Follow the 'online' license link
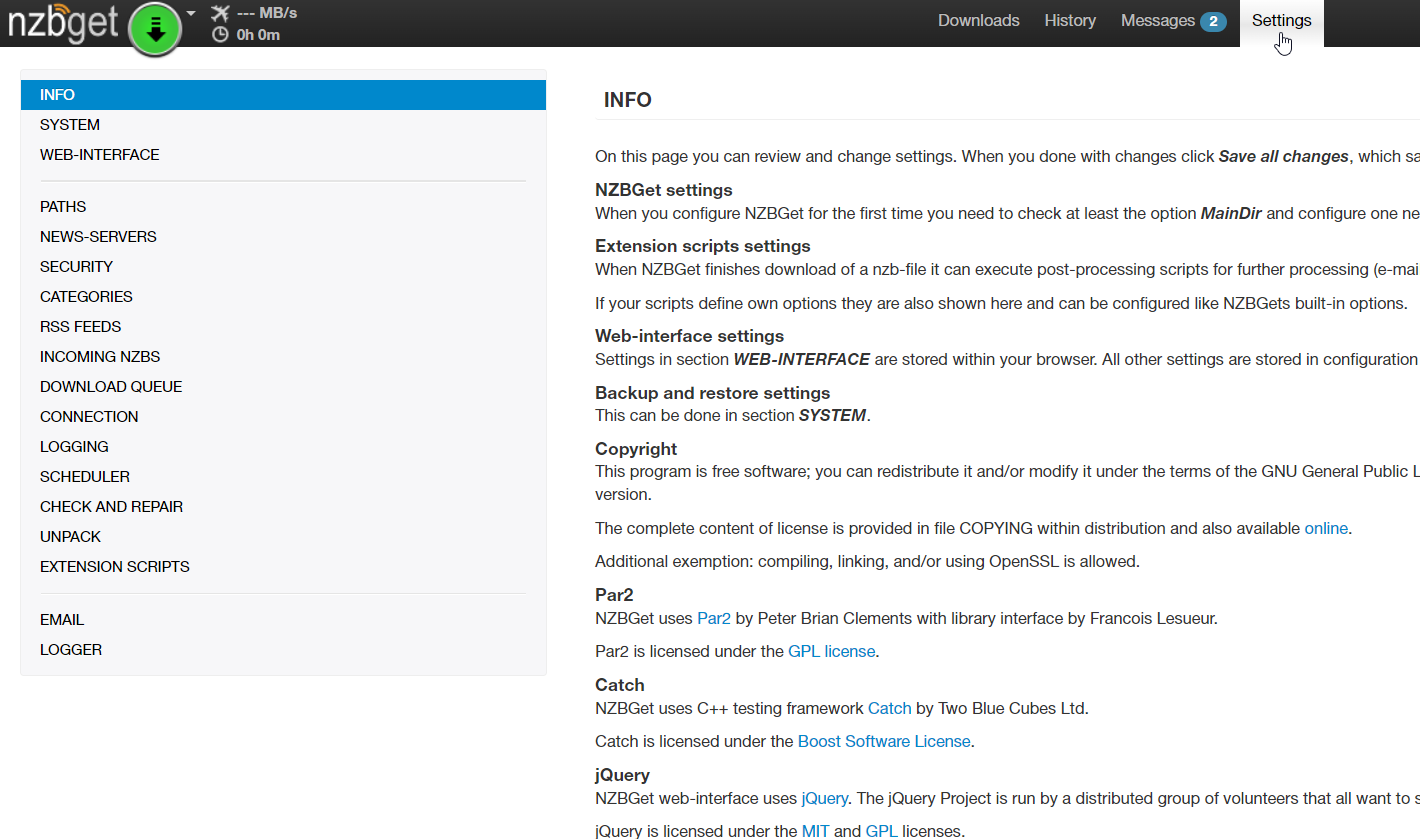The height and width of the screenshot is (839, 1420). coord(1326,528)
